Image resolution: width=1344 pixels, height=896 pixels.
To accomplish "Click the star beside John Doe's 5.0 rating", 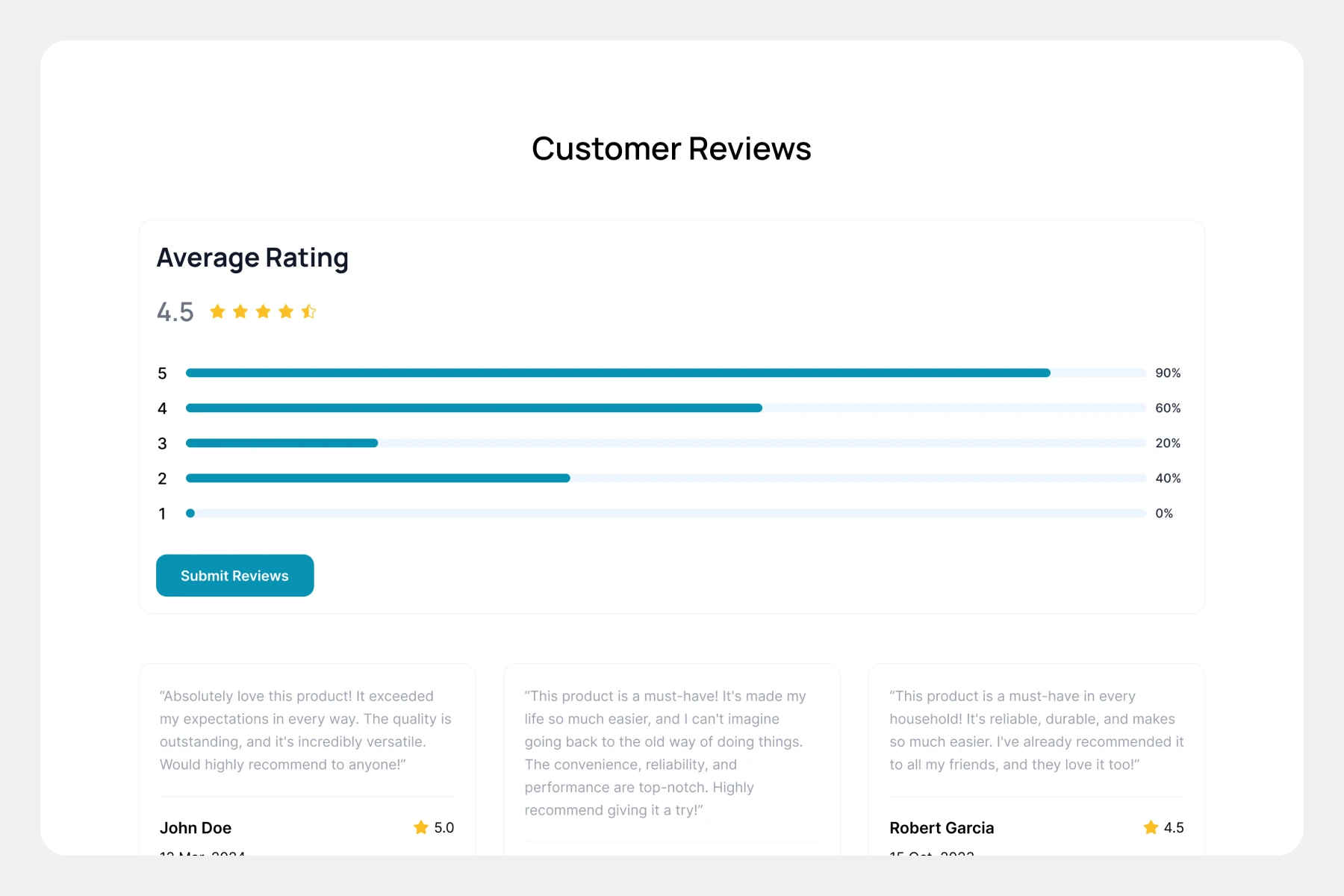I will point(421,827).
